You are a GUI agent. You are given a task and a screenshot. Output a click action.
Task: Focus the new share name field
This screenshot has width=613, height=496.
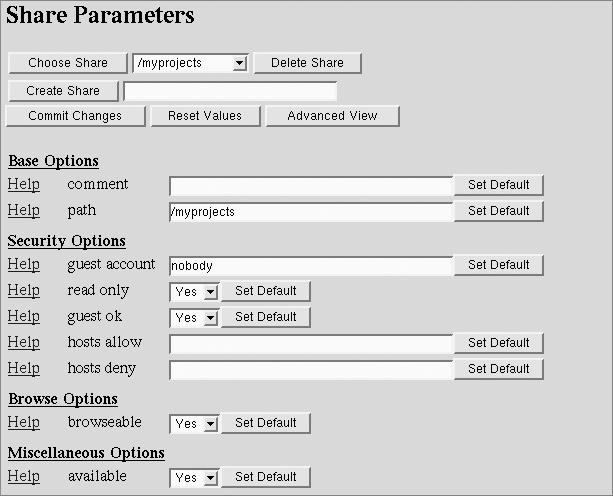pos(230,91)
